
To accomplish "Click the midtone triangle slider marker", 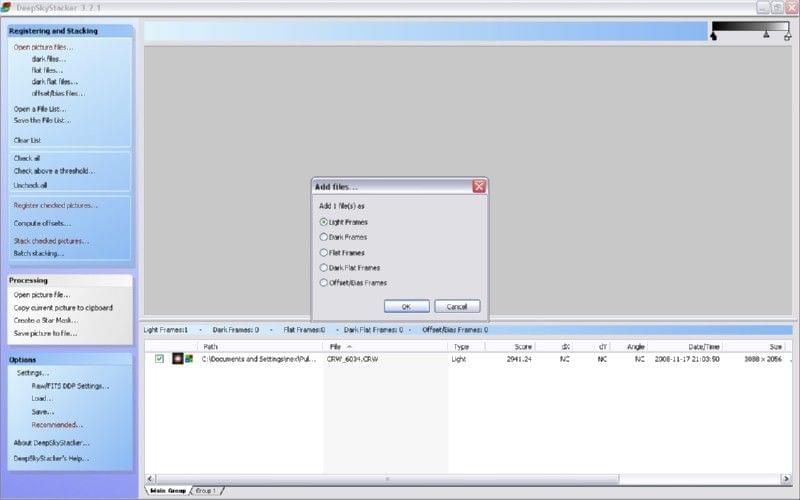I will [x=766, y=35].
